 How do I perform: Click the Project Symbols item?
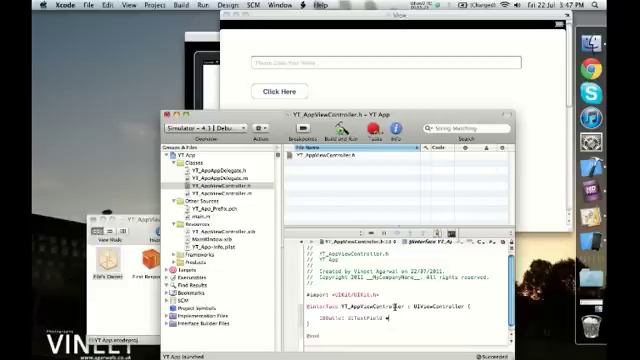tap(197, 308)
